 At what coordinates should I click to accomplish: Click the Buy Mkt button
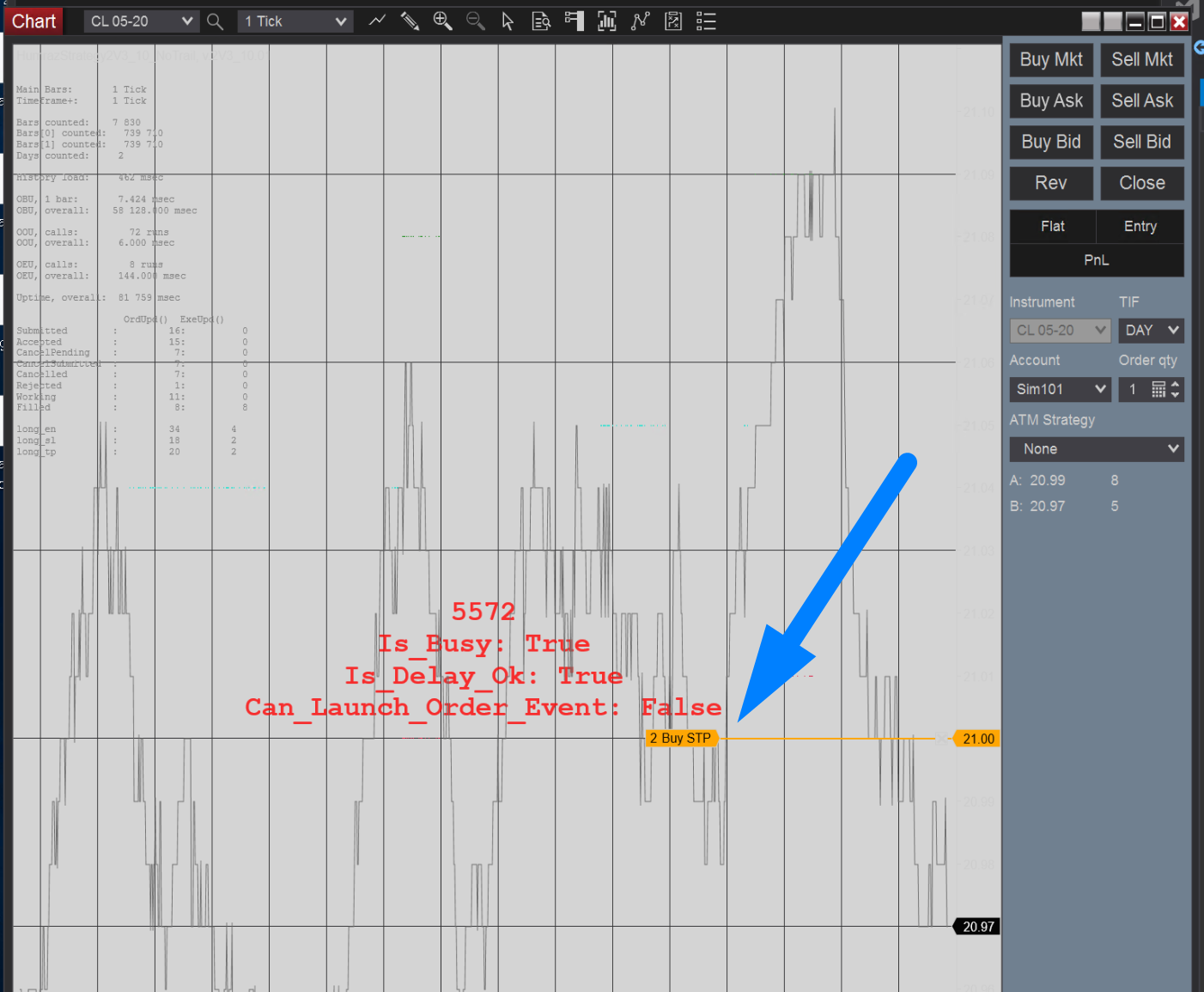pos(1051,60)
